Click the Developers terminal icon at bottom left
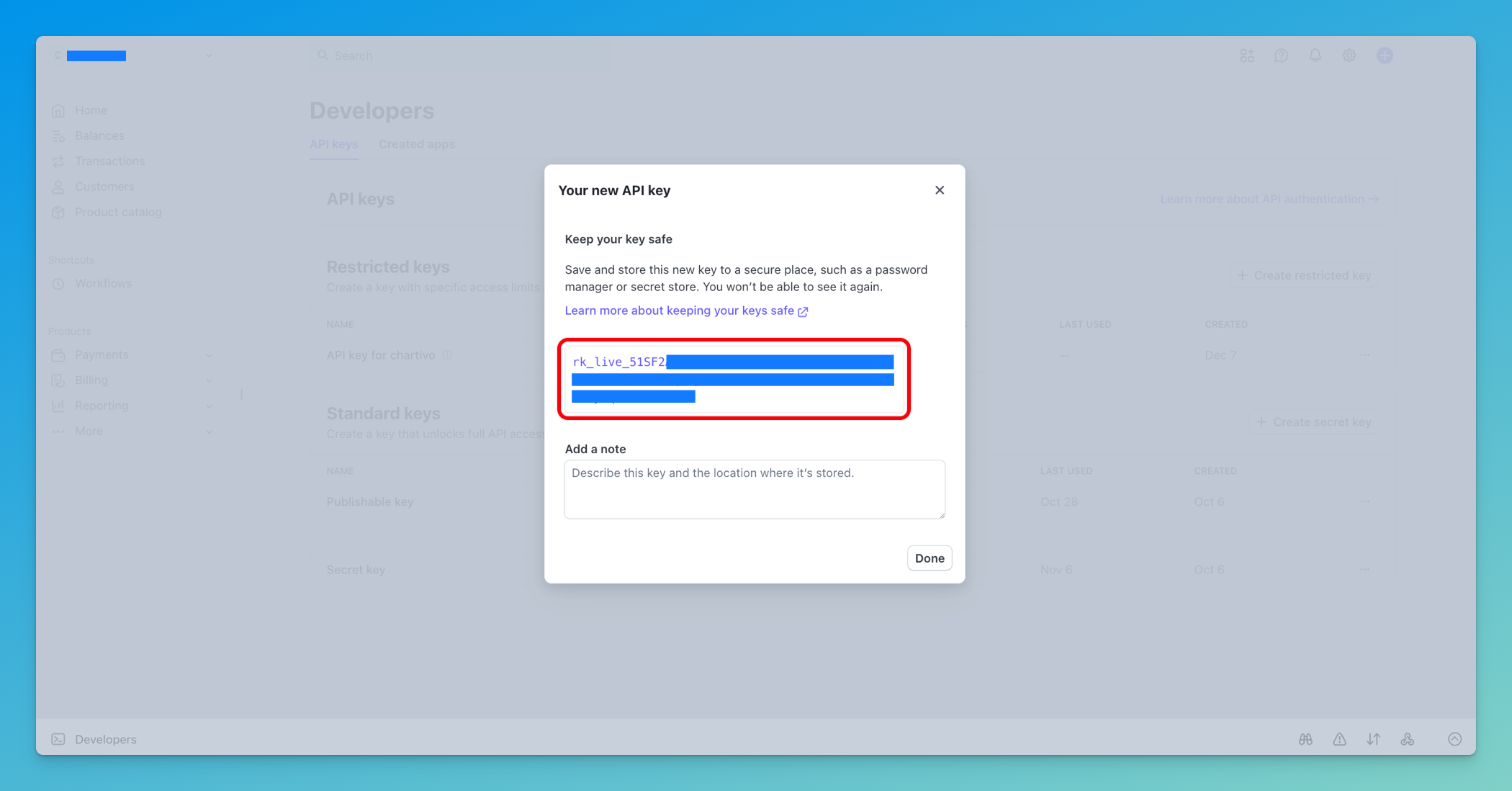Image resolution: width=1512 pixels, height=791 pixels. pos(58,738)
